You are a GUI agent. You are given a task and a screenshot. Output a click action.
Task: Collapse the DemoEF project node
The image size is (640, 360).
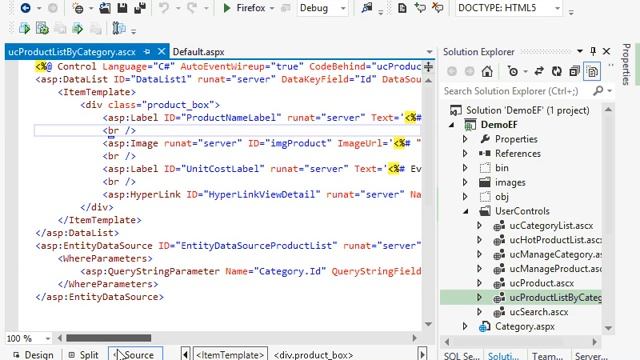click(x=452, y=125)
